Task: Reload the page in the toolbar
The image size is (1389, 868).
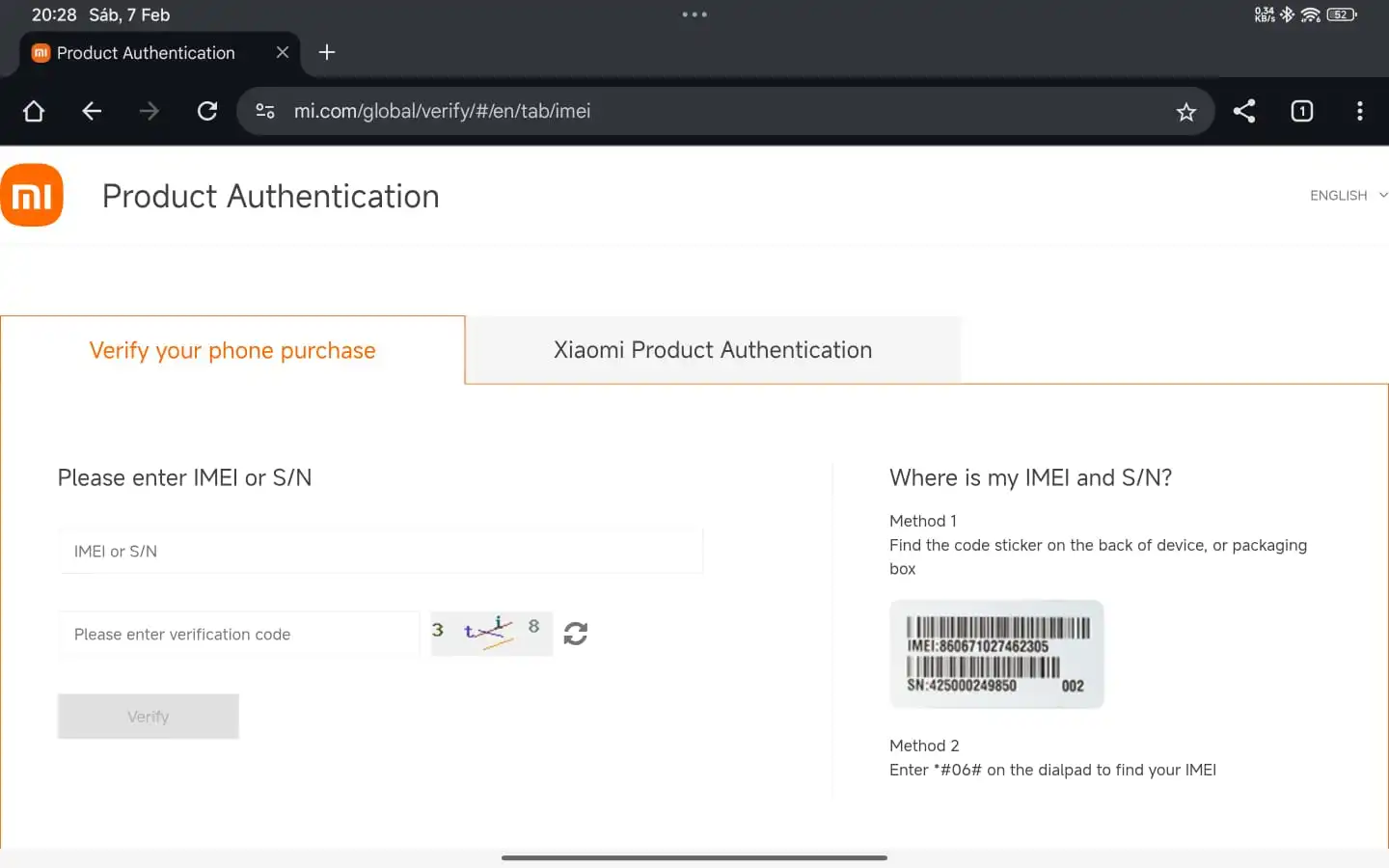Action: [207, 111]
